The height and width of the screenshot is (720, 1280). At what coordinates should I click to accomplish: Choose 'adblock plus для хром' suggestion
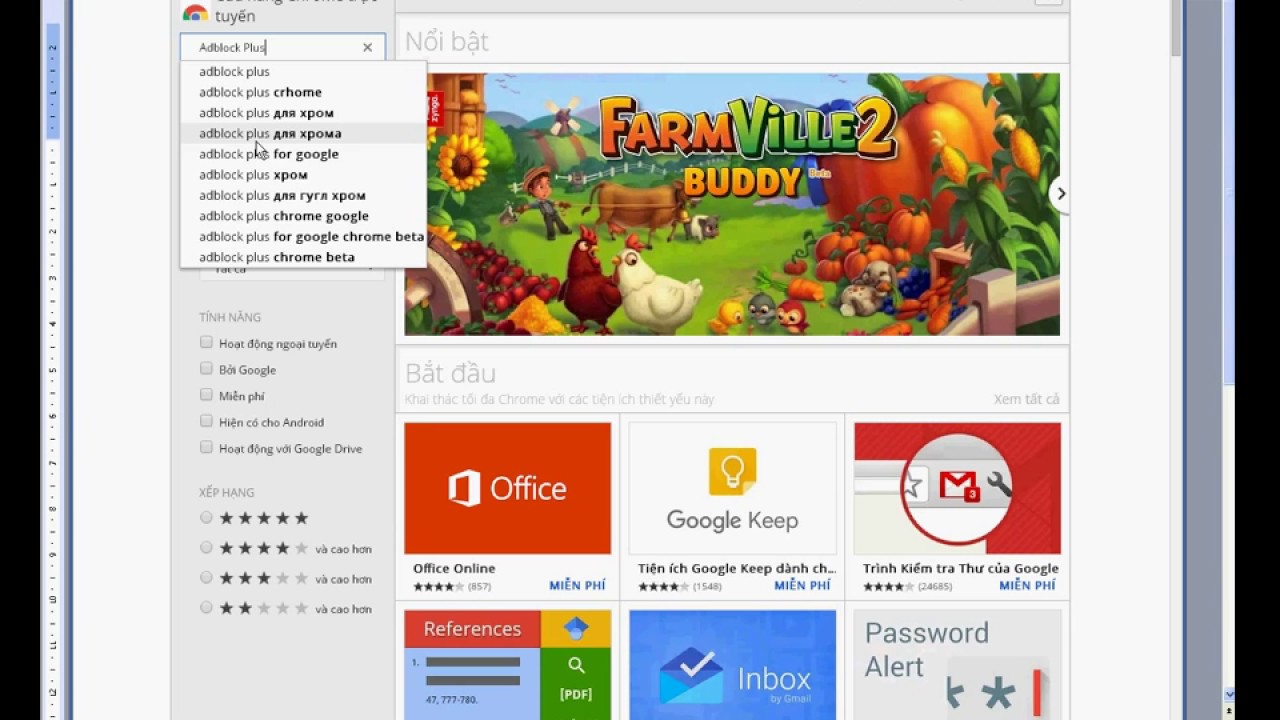click(303, 113)
